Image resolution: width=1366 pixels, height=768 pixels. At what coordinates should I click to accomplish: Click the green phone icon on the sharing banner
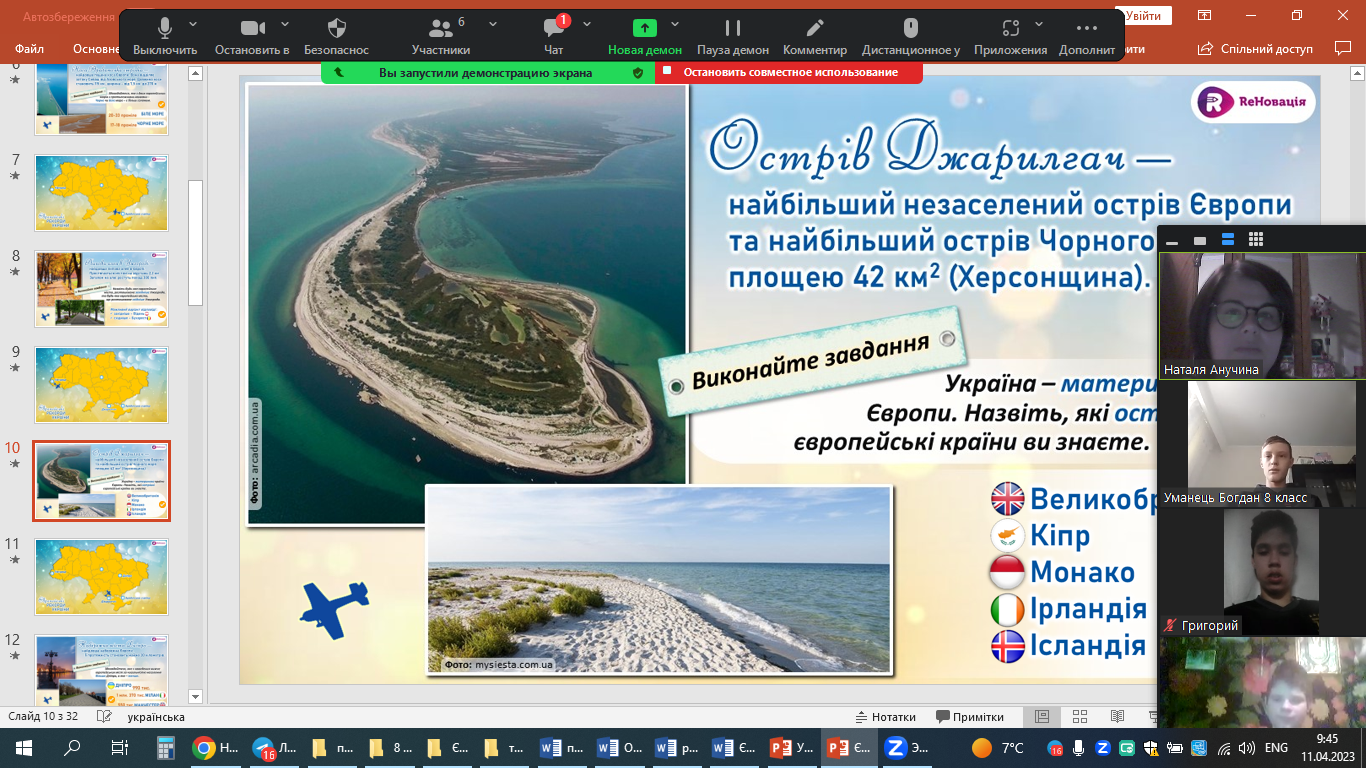click(339, 72)
